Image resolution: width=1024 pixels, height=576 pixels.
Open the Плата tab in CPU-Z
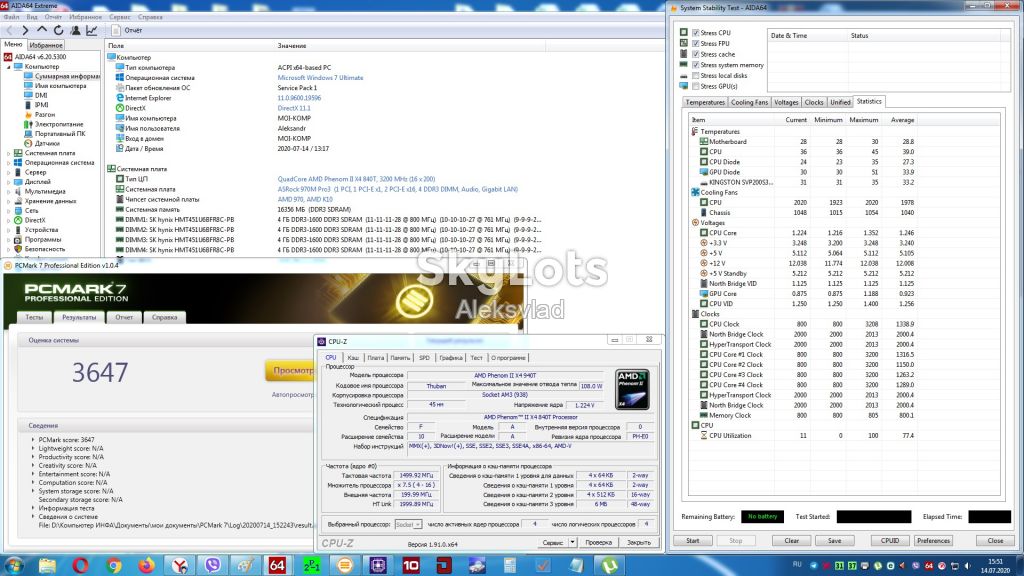pyautogui.click(x=376, y=358)
